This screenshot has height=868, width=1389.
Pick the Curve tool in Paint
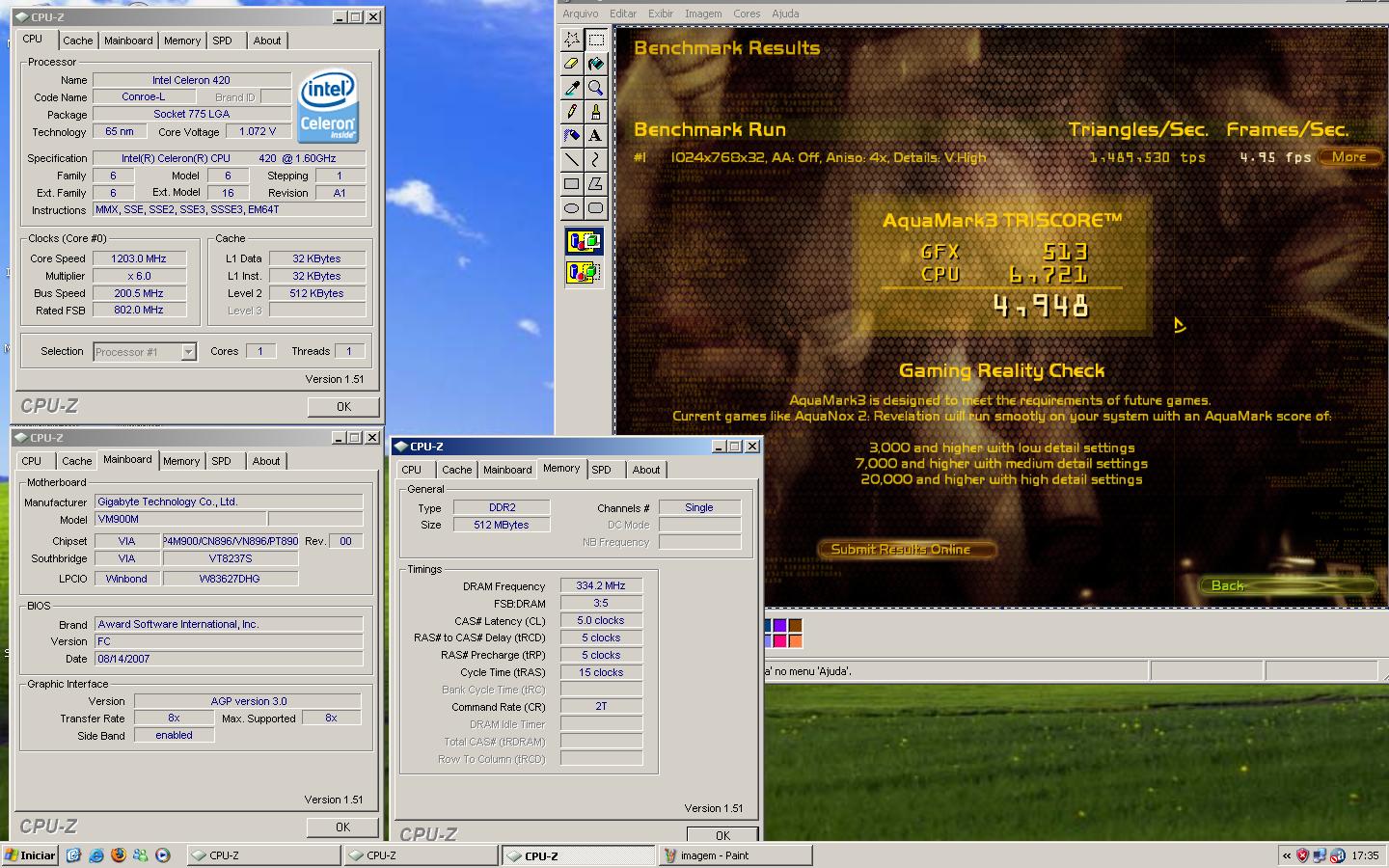click(x=596, y=160)
